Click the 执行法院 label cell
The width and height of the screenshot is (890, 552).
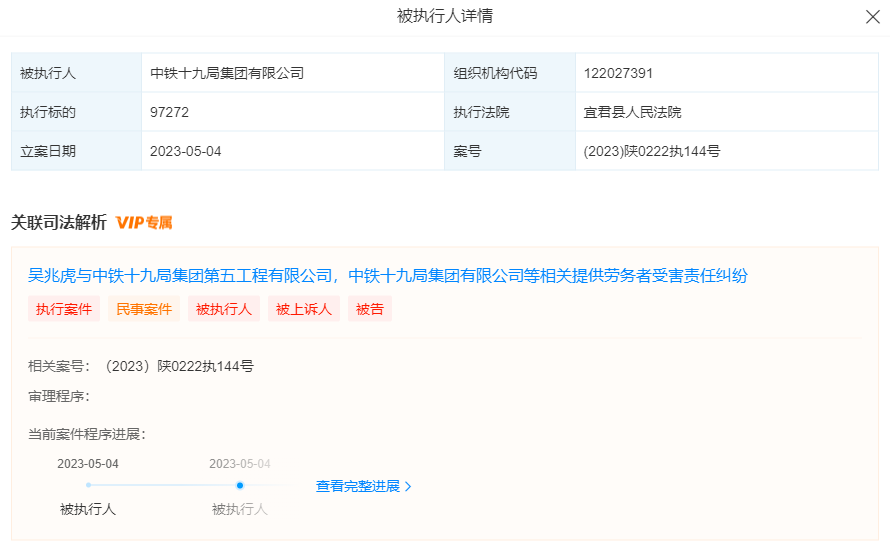tap(510, 112)
